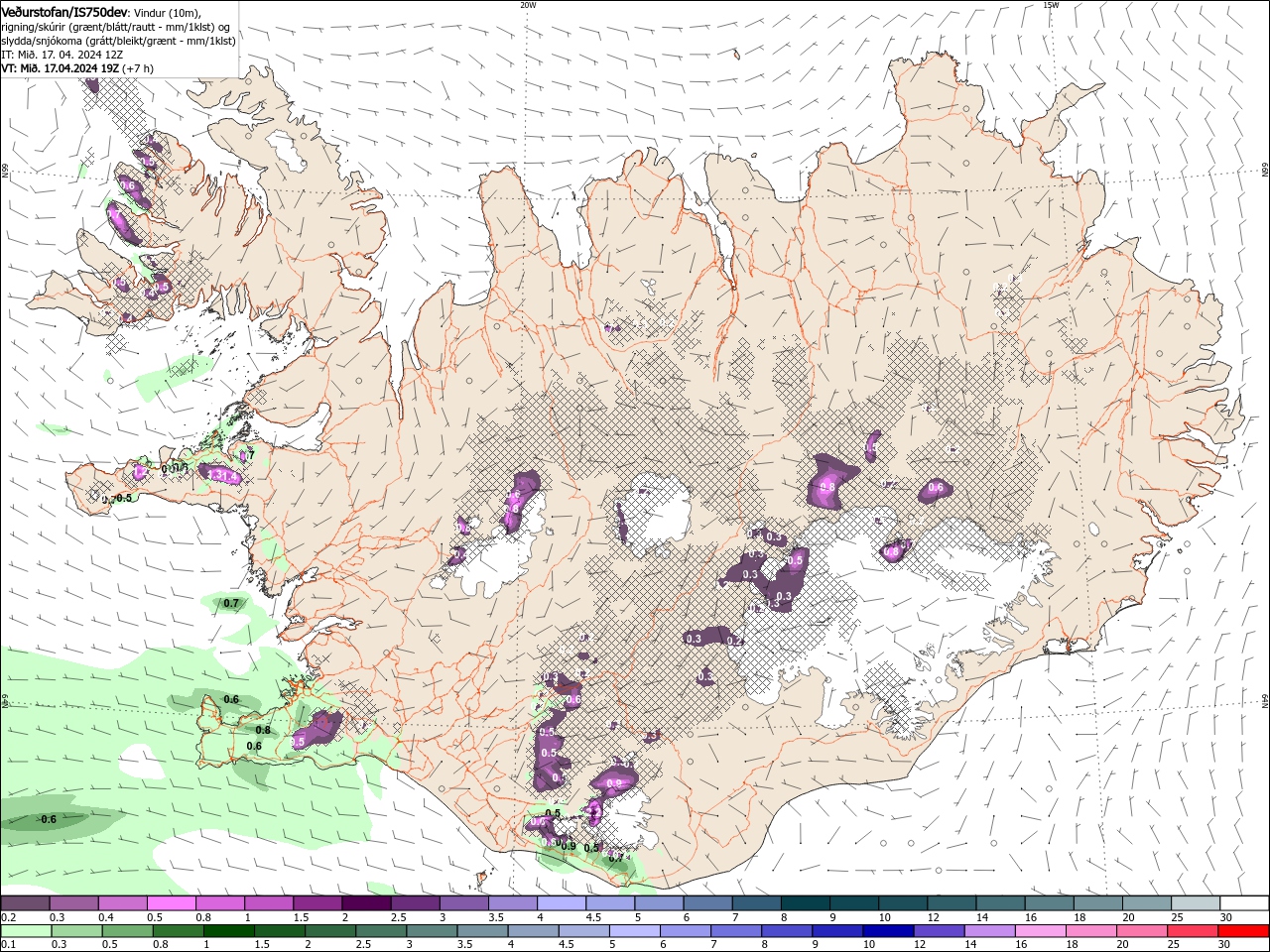Image resolution: width=1270 pixels, height=952 pixels.
Task: Pick the 9 blue swatch in bottom legend row
Action: (837, 931)
